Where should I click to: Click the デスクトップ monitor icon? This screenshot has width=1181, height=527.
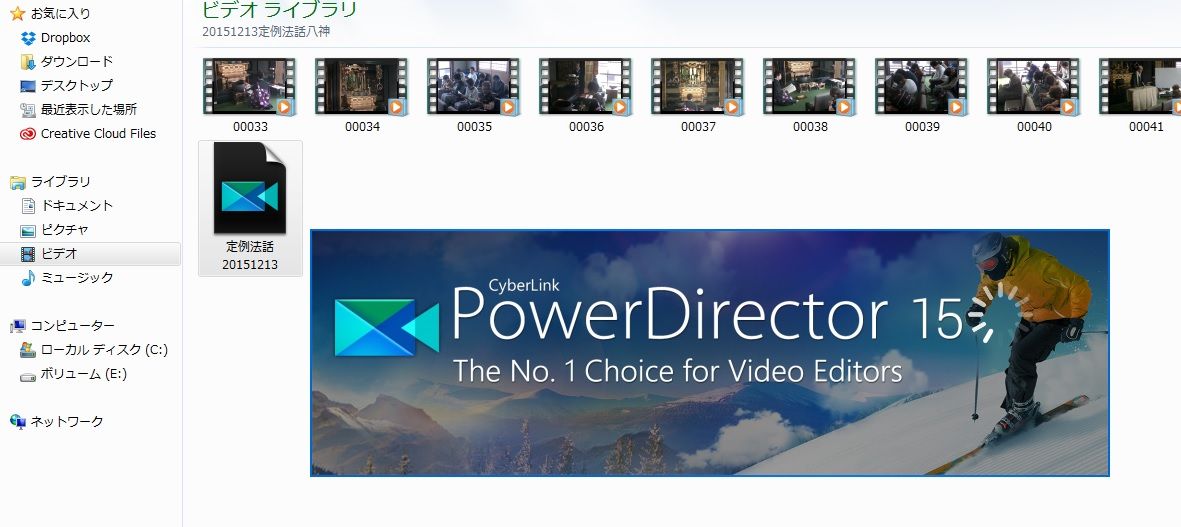coord(28,86)
